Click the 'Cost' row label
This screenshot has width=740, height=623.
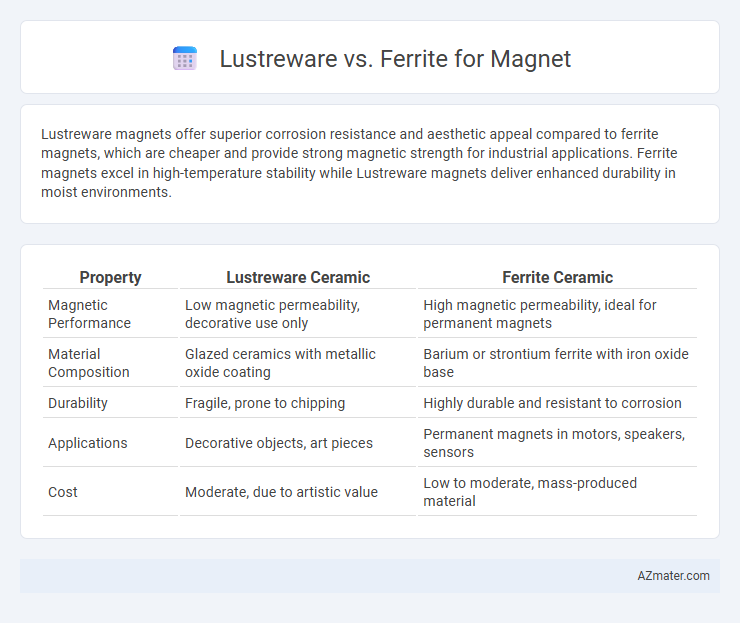[63, 492]
